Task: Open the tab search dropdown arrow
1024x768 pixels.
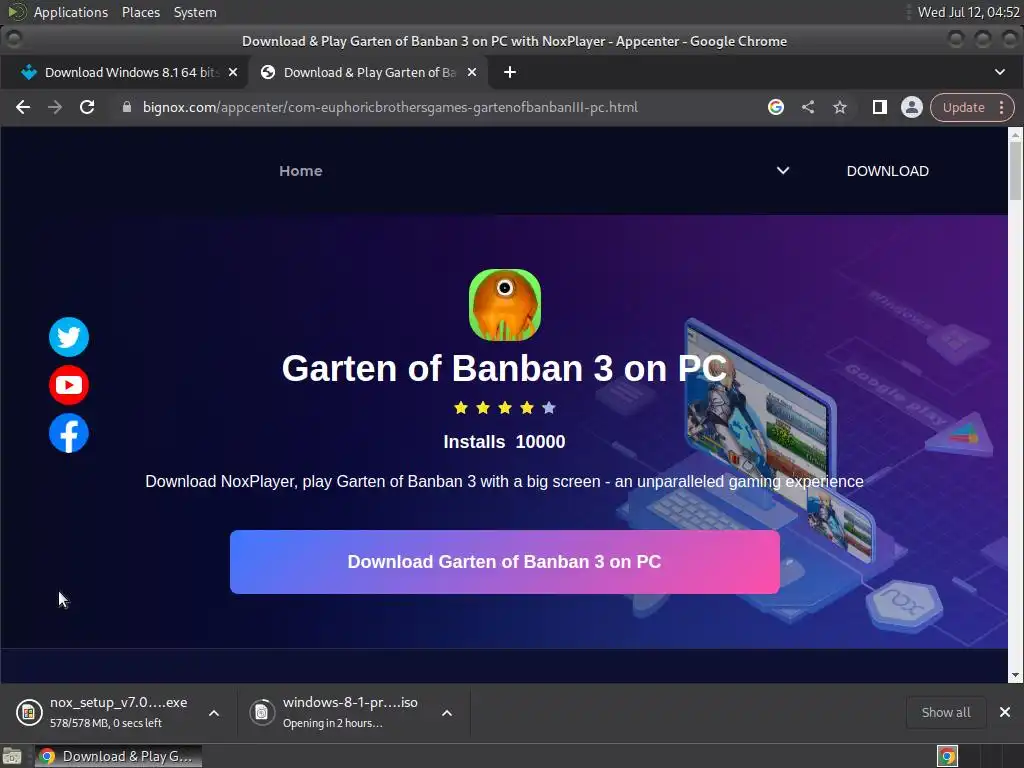Action: [1000, 72]
